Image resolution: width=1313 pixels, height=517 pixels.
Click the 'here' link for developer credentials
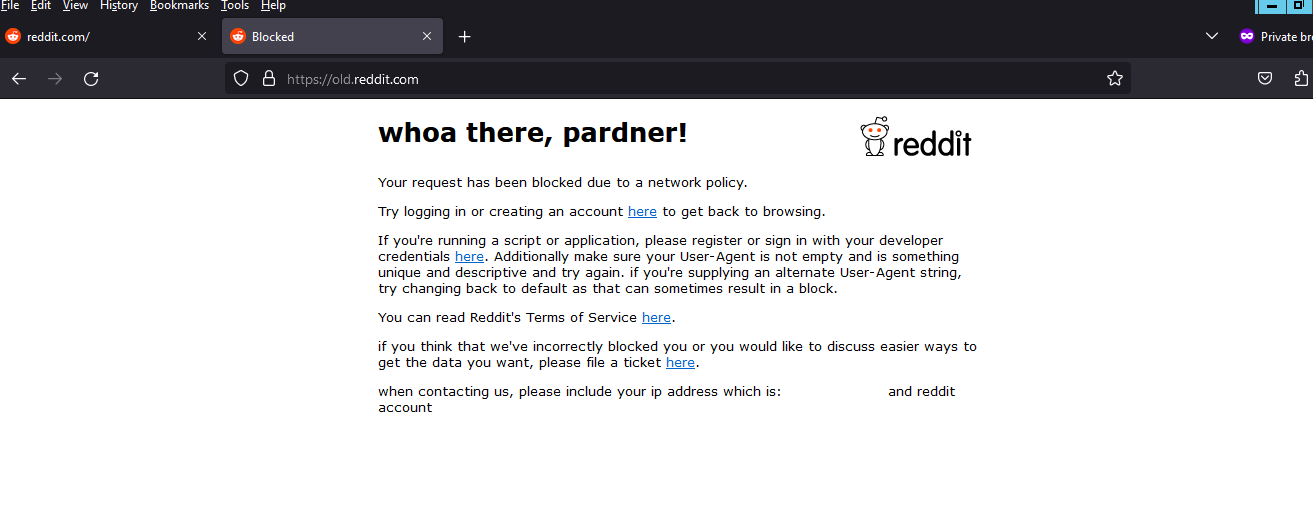469,257
